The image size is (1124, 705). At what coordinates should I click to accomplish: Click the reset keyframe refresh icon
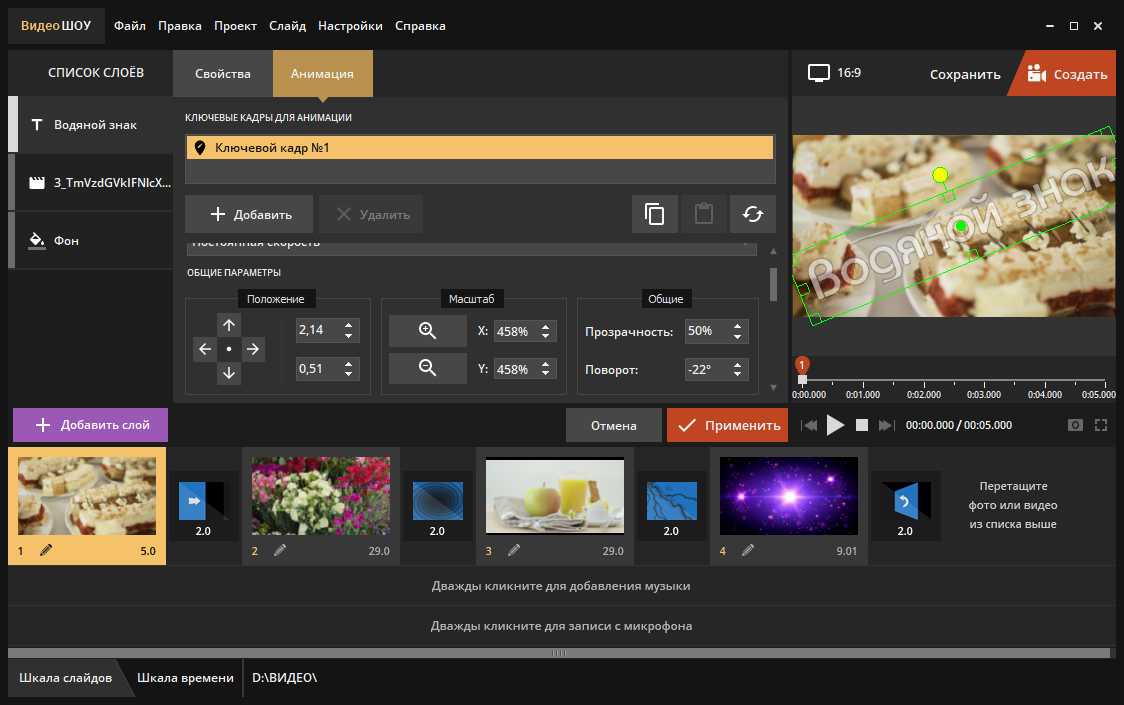[x=752, y=214]
